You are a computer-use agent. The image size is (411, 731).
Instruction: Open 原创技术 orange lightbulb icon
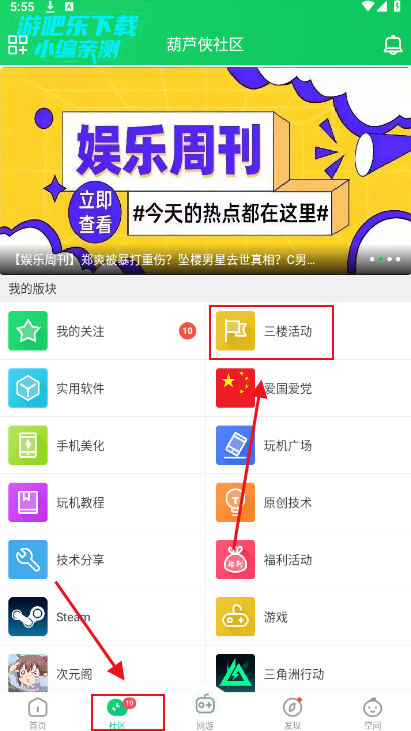click(235, 503)
